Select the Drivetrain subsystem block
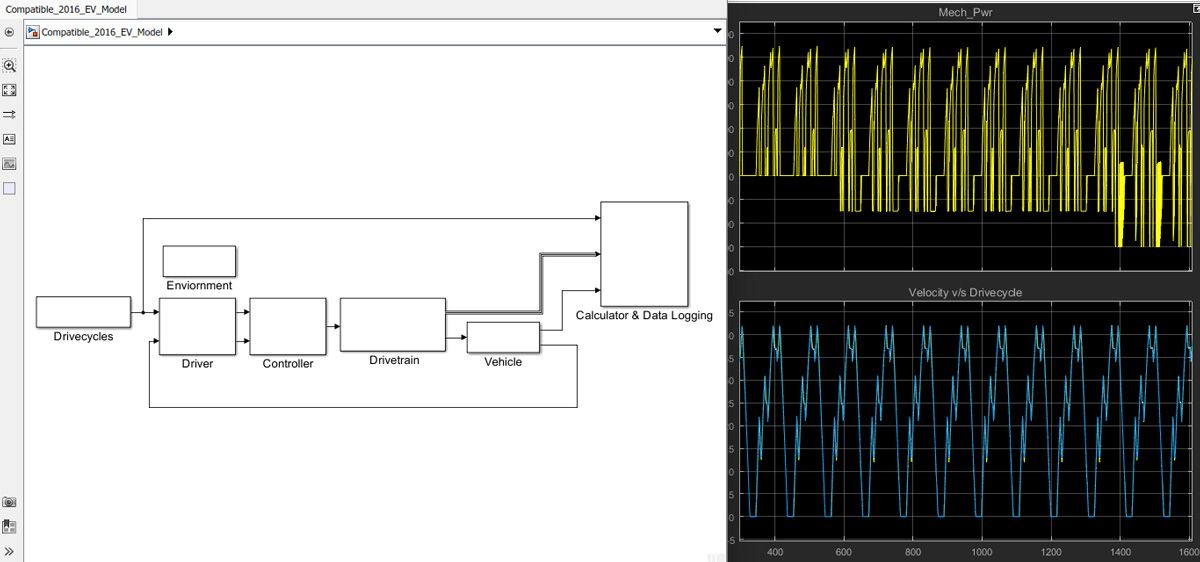This screenshot has height=562, width=1200. (392, 324)
